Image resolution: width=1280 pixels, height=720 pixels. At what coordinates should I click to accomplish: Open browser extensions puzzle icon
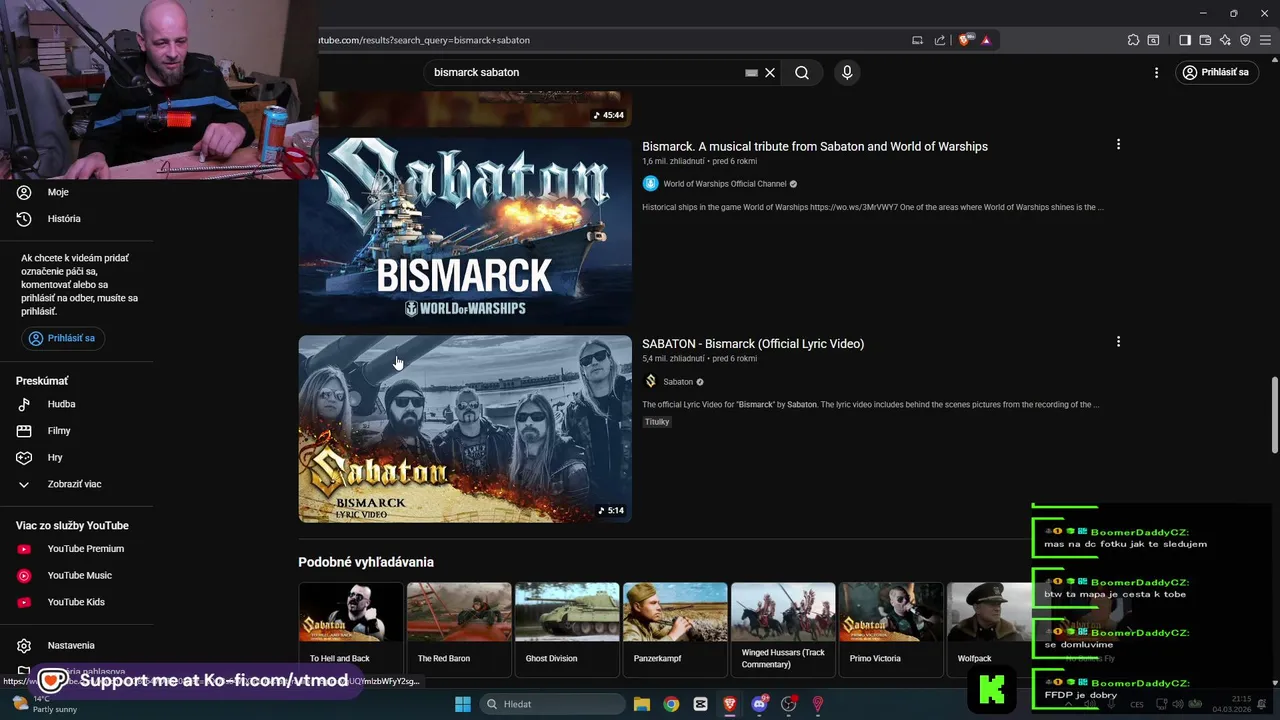tap(1133, 40)
